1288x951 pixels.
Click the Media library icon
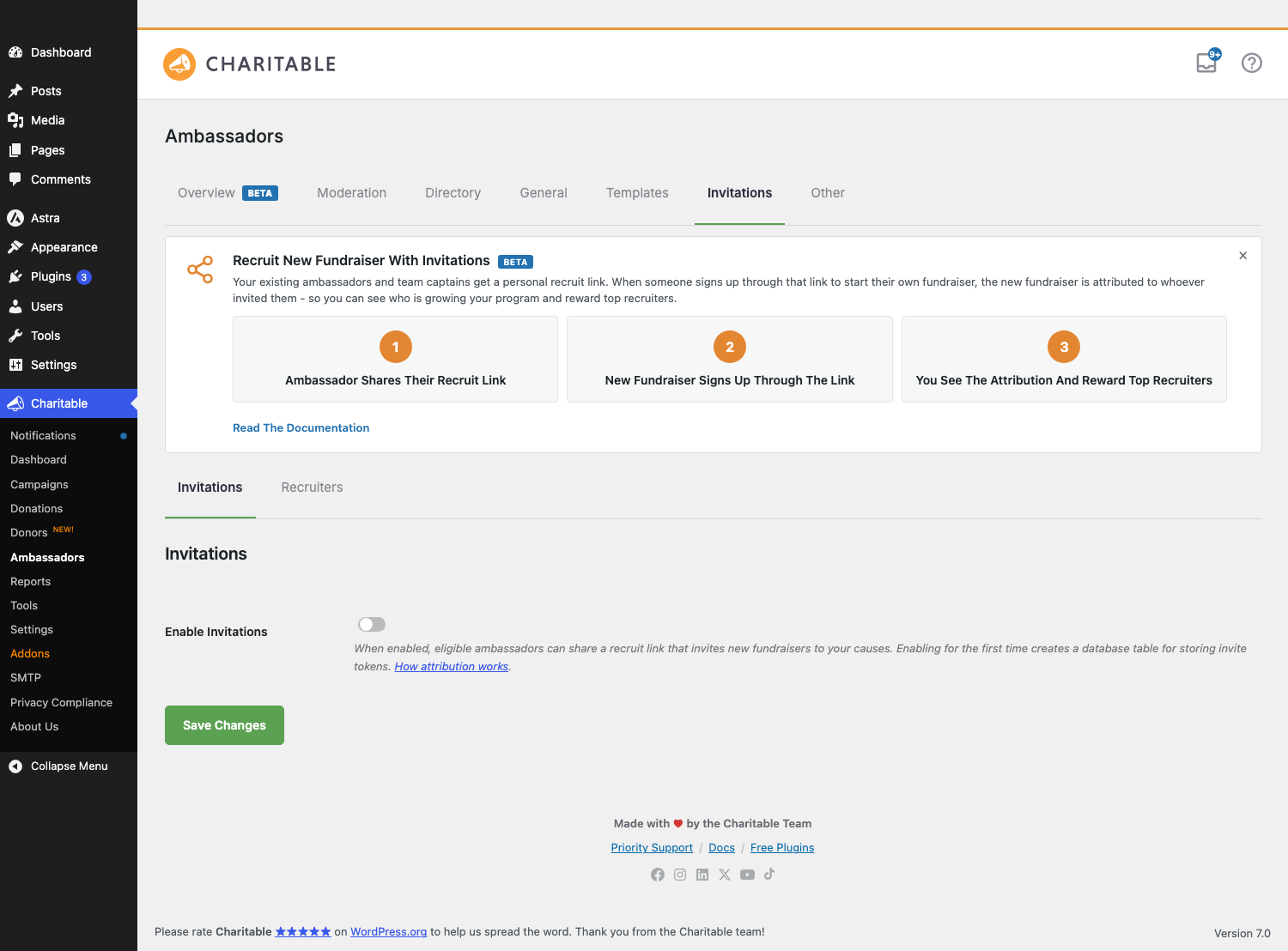pyautogui.click(x=15, y=120)
